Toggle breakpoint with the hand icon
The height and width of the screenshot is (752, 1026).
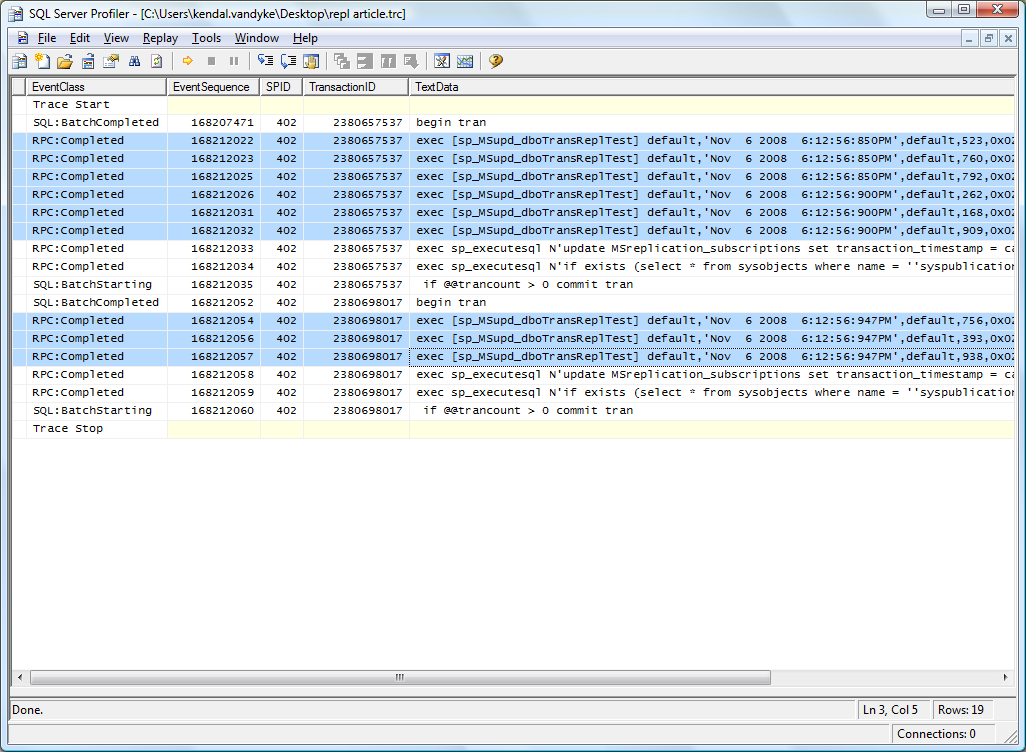coord(311,61)
